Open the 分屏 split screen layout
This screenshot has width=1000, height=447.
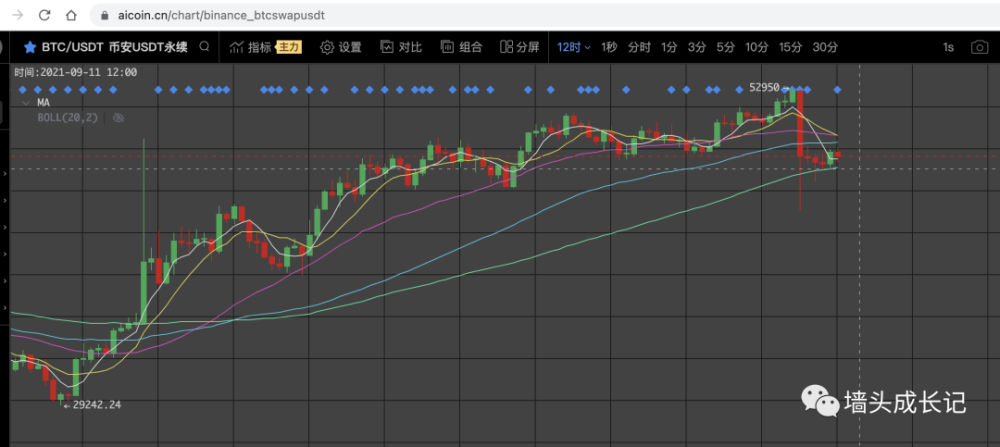coord(520,47)
